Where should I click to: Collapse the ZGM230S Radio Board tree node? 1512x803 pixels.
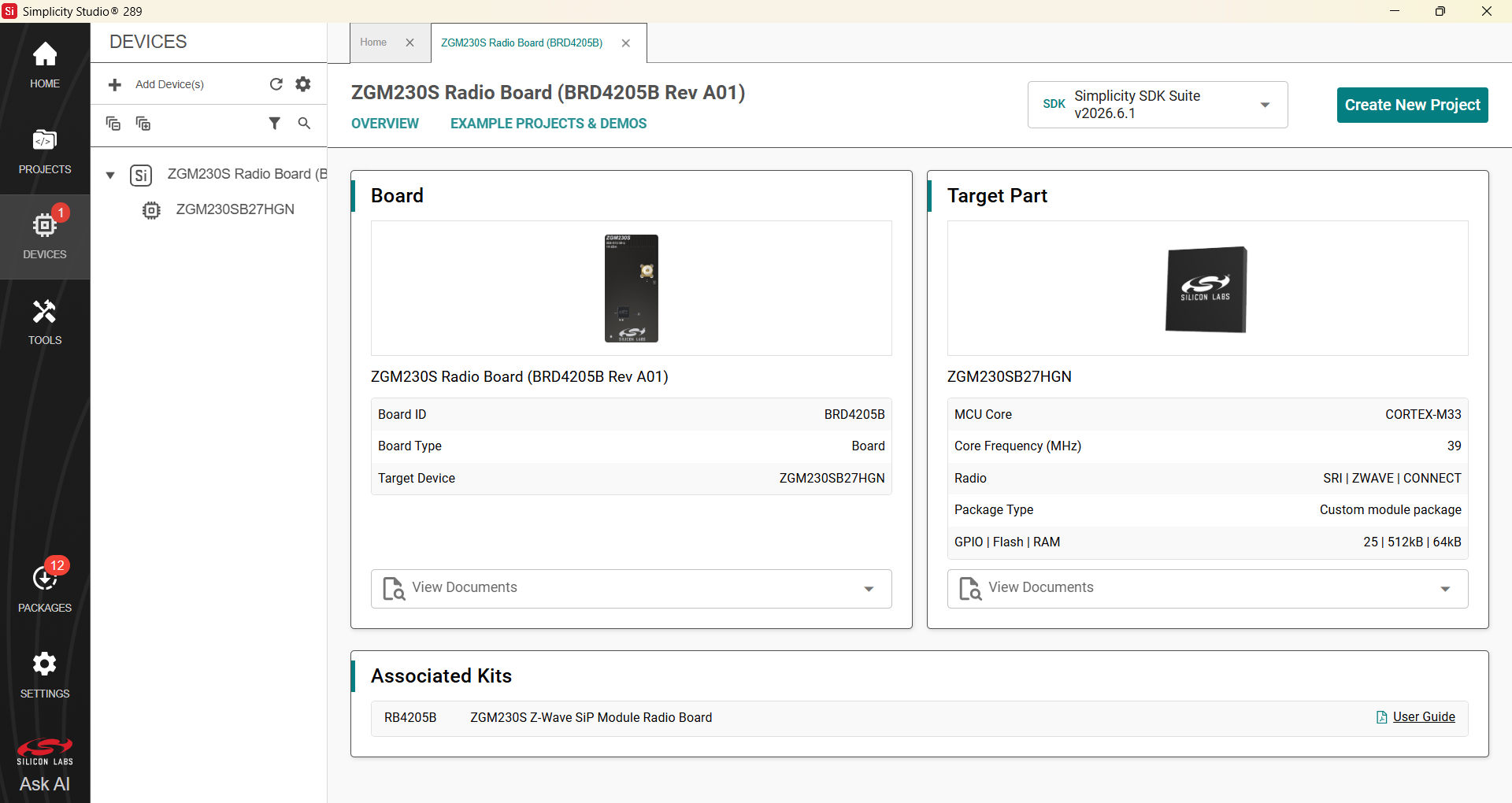tap(111, 175)
